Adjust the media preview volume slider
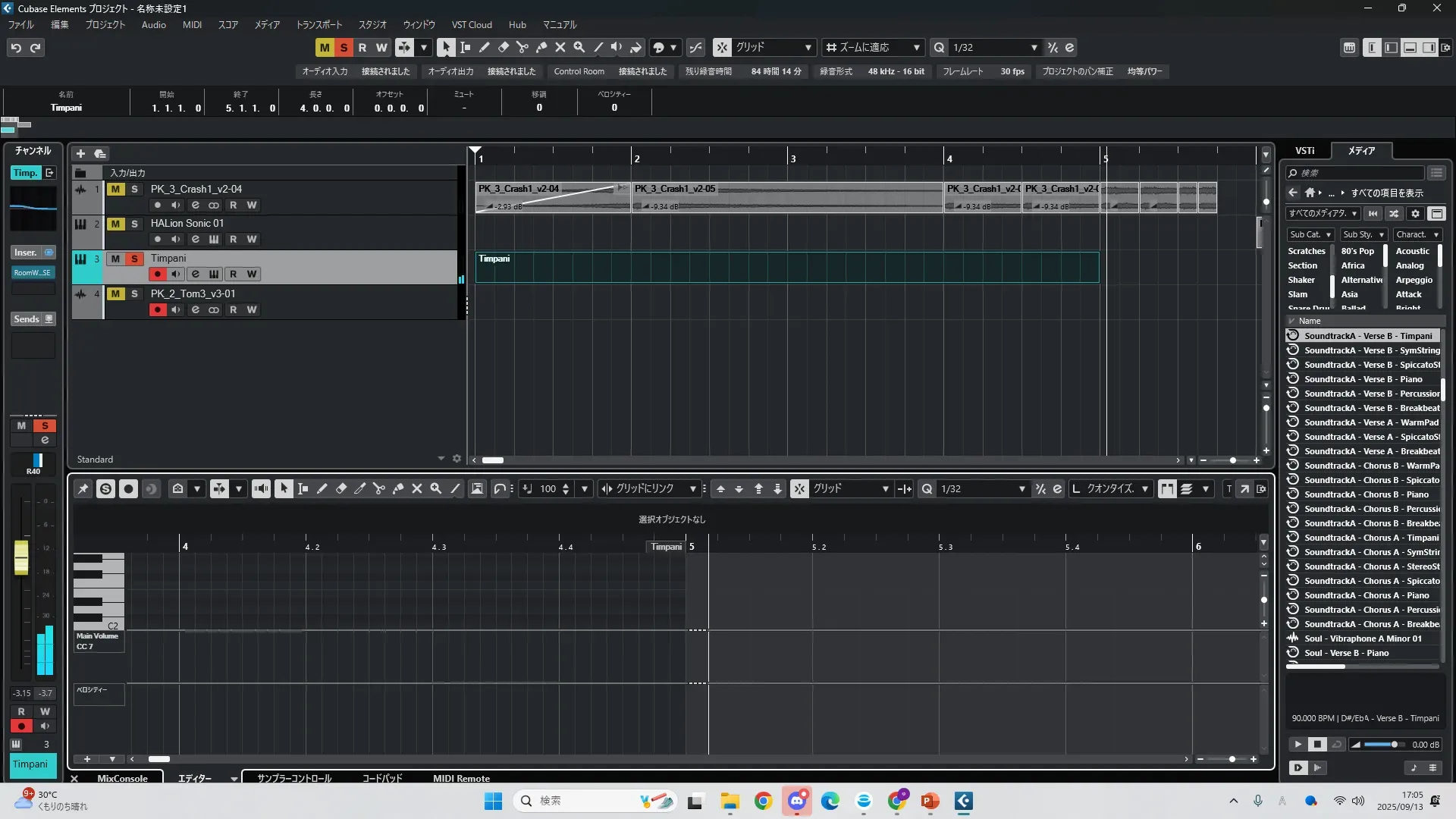Viewport: 1456px width, 819px height. (x=1393, y=745)
